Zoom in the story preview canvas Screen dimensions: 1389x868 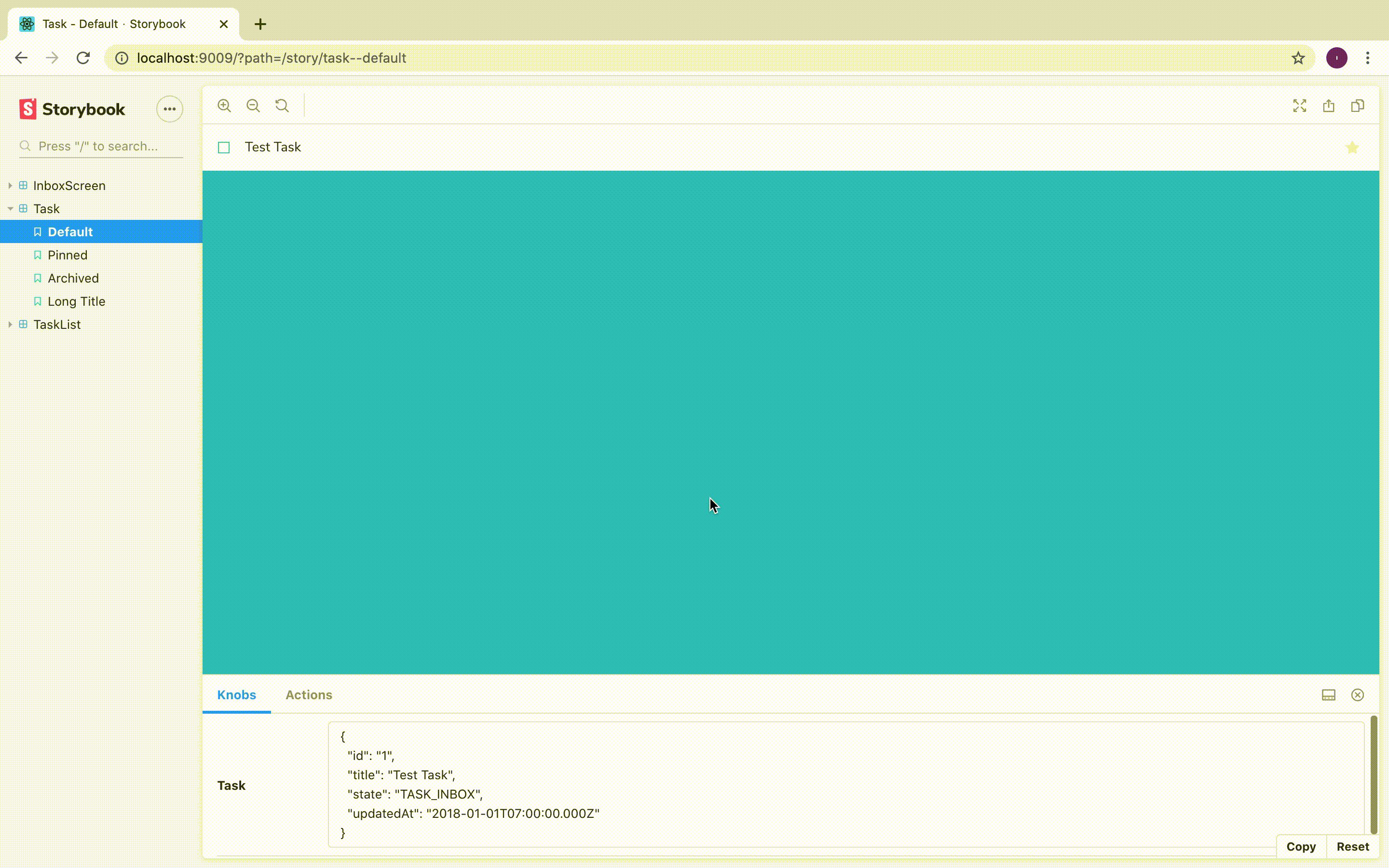(x=224, y=105)
